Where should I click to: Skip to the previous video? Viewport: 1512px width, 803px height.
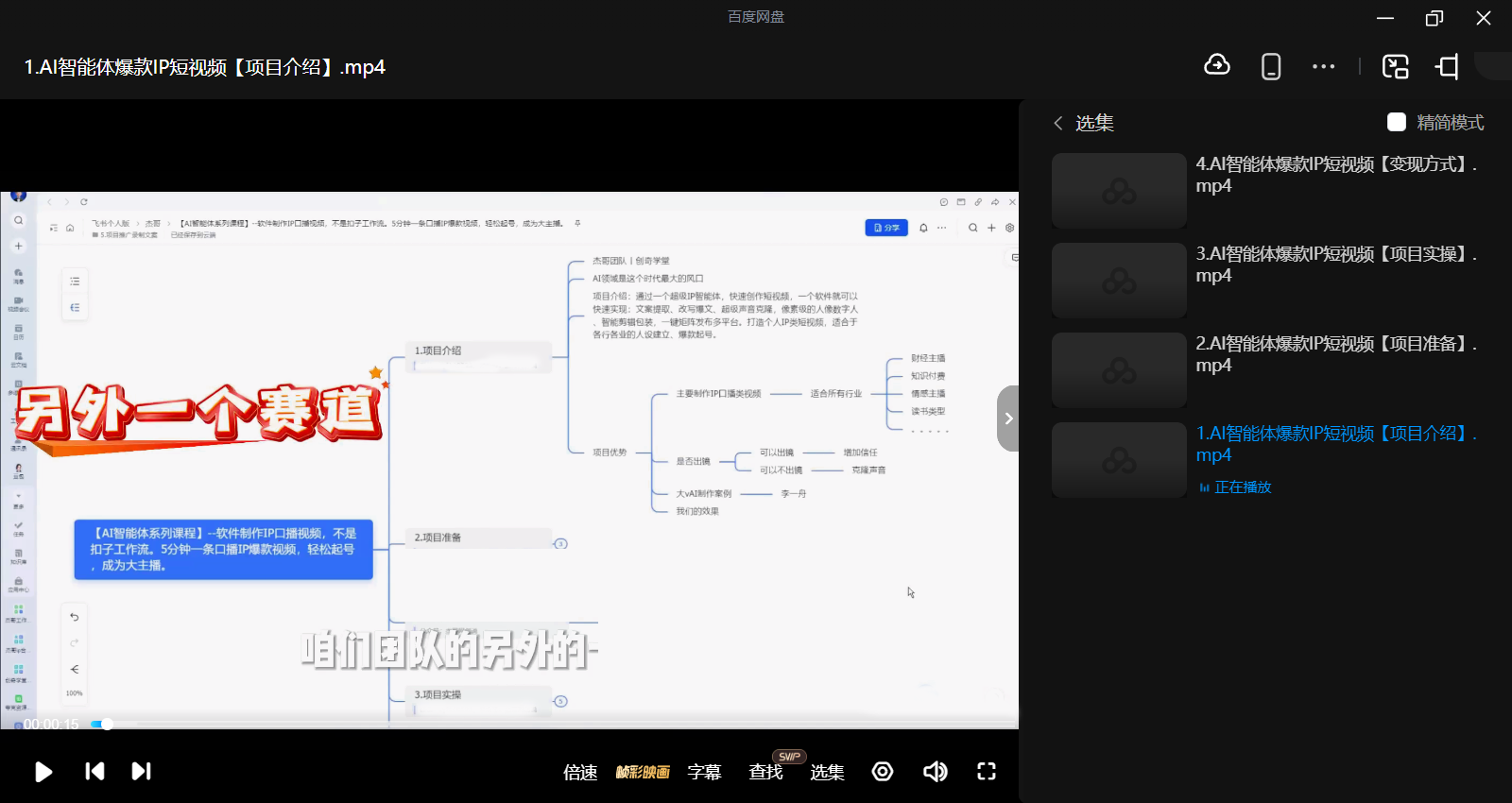[94, 772]
